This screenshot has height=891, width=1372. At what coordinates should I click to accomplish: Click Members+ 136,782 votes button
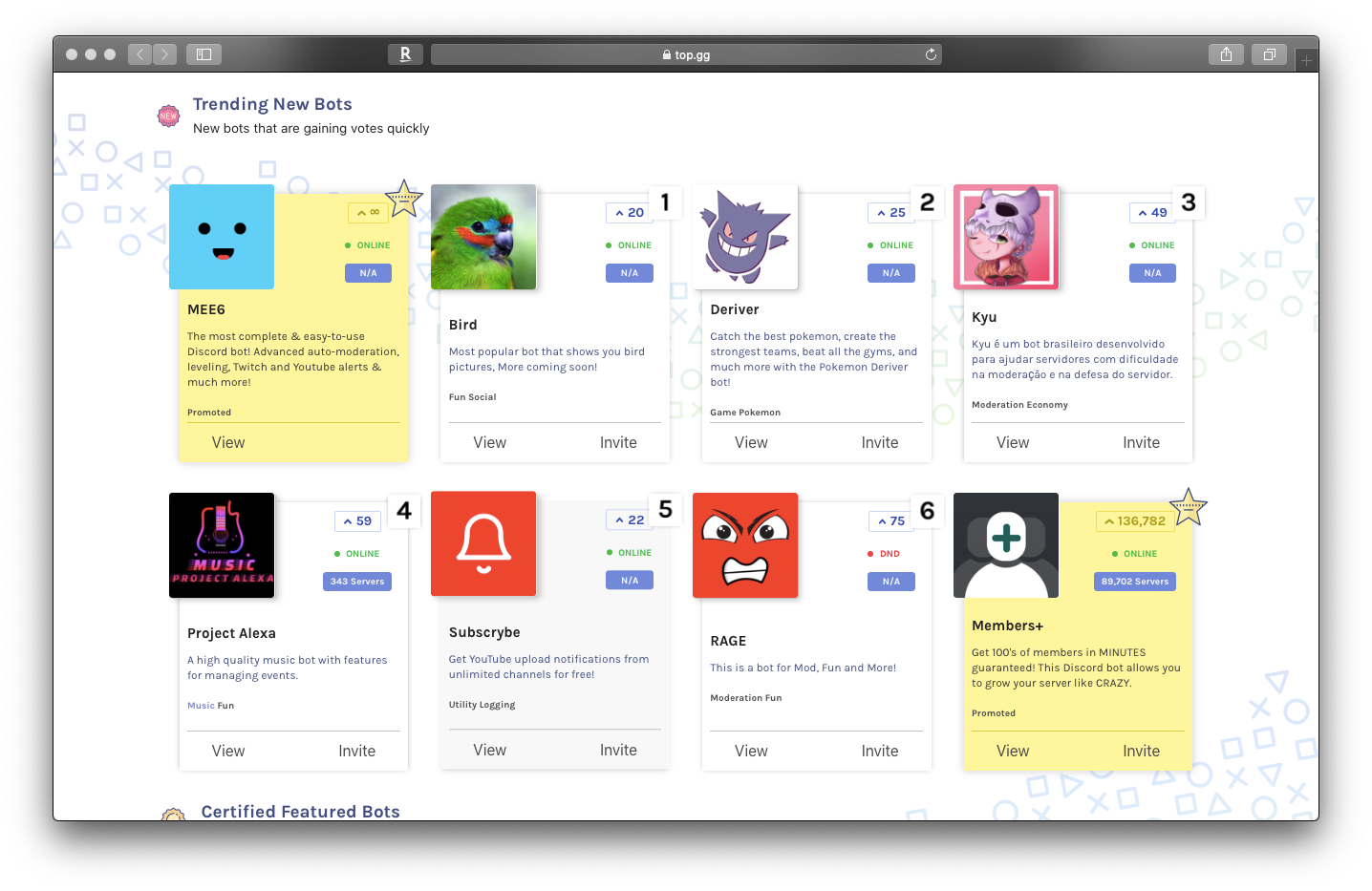point(1135,521)
